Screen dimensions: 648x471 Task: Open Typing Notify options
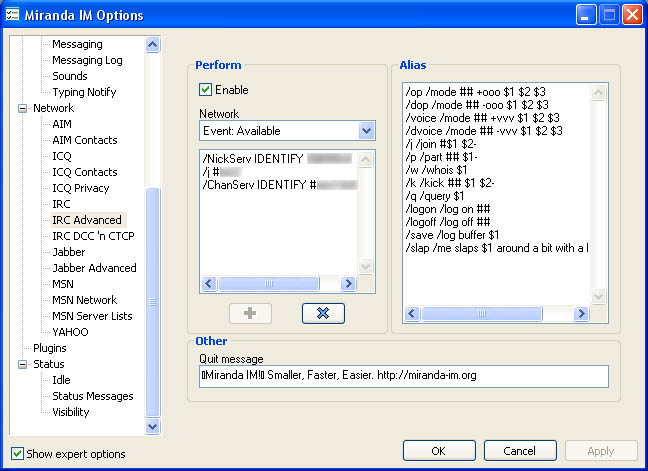84,92
